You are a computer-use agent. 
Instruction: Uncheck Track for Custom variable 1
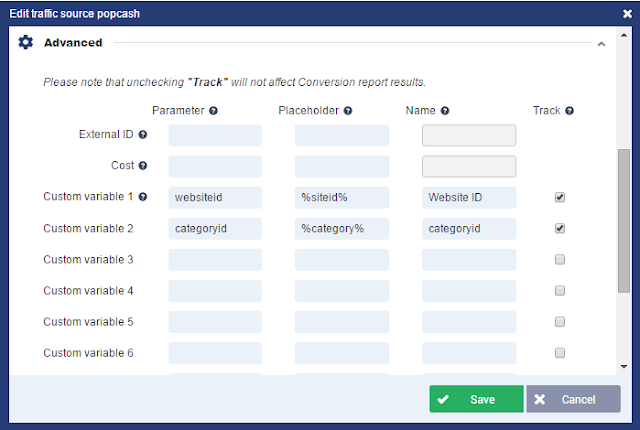point(560,197)
